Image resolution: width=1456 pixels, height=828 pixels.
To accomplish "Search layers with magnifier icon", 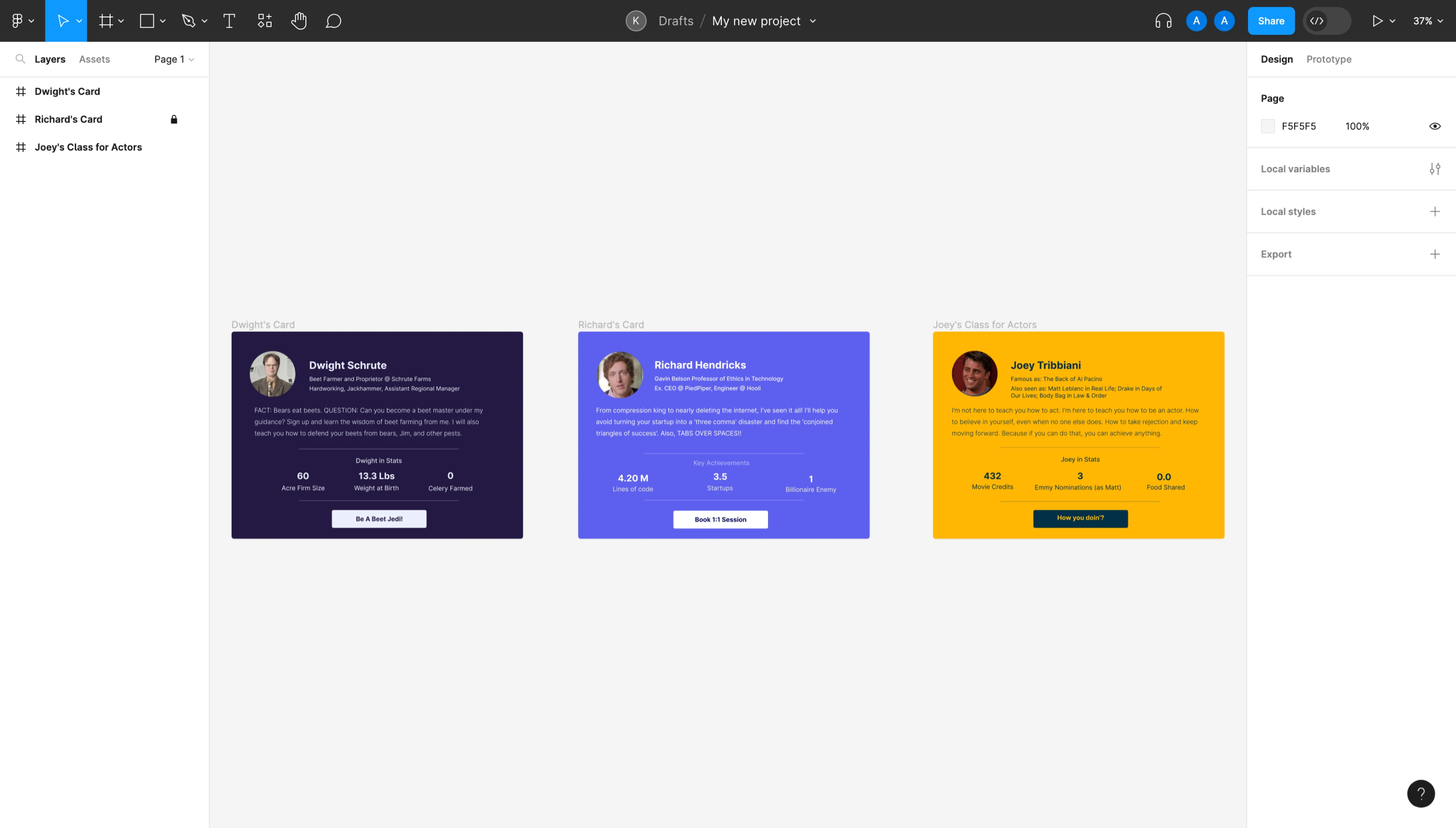I will click(21, 59).
